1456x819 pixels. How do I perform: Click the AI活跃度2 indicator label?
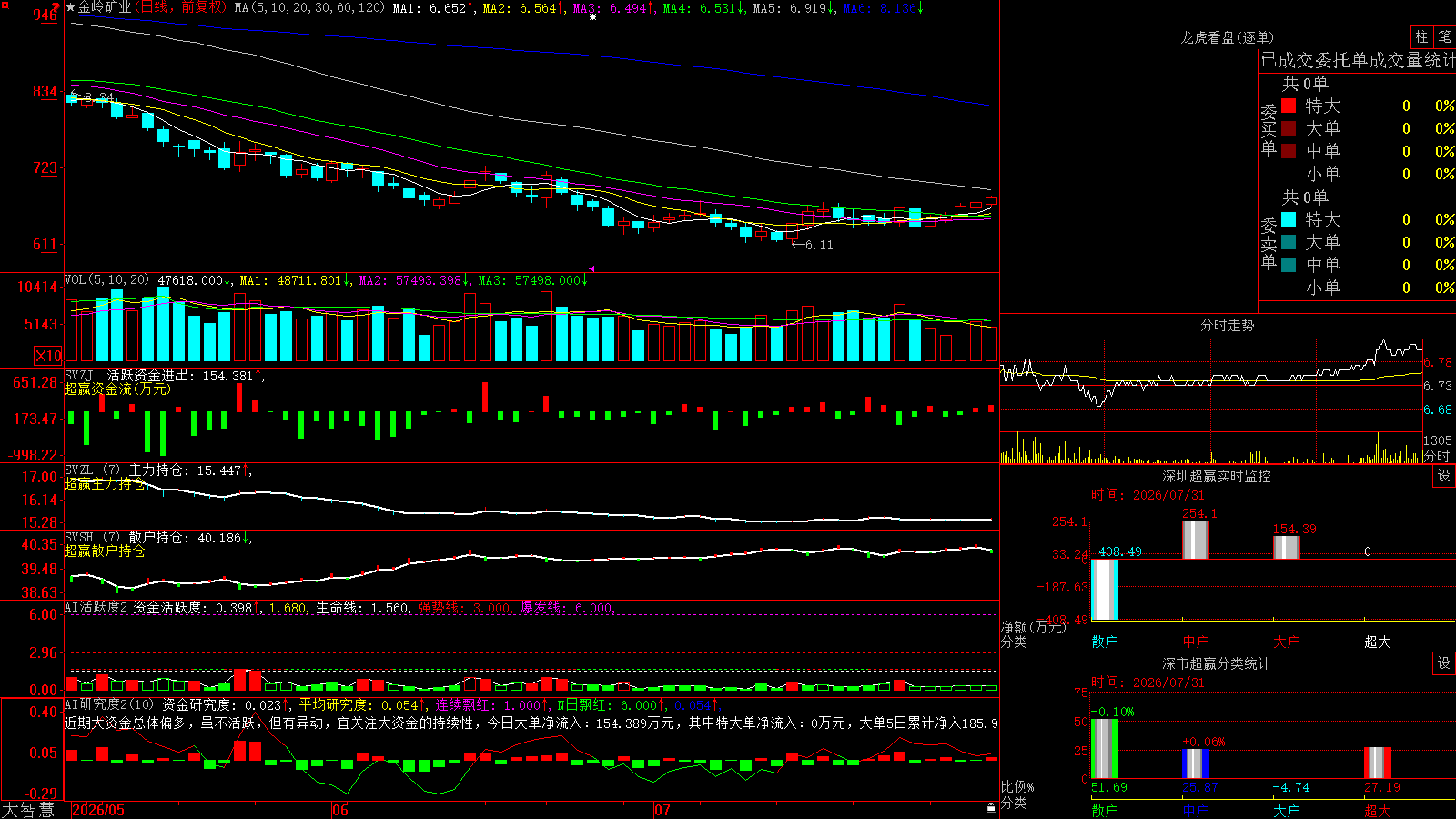tap(96, 607)
